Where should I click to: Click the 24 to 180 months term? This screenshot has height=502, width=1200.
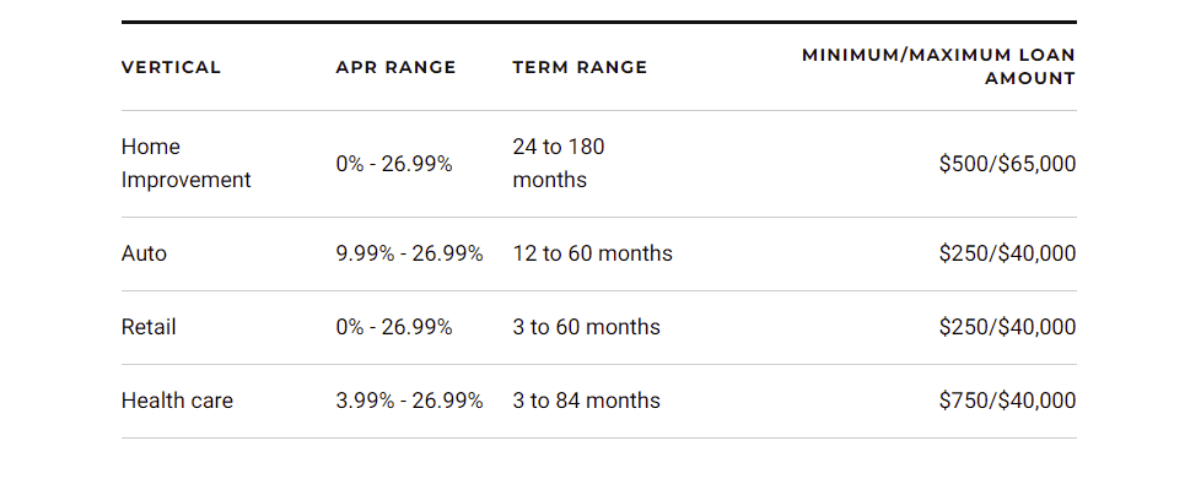[x=559, y=164]
